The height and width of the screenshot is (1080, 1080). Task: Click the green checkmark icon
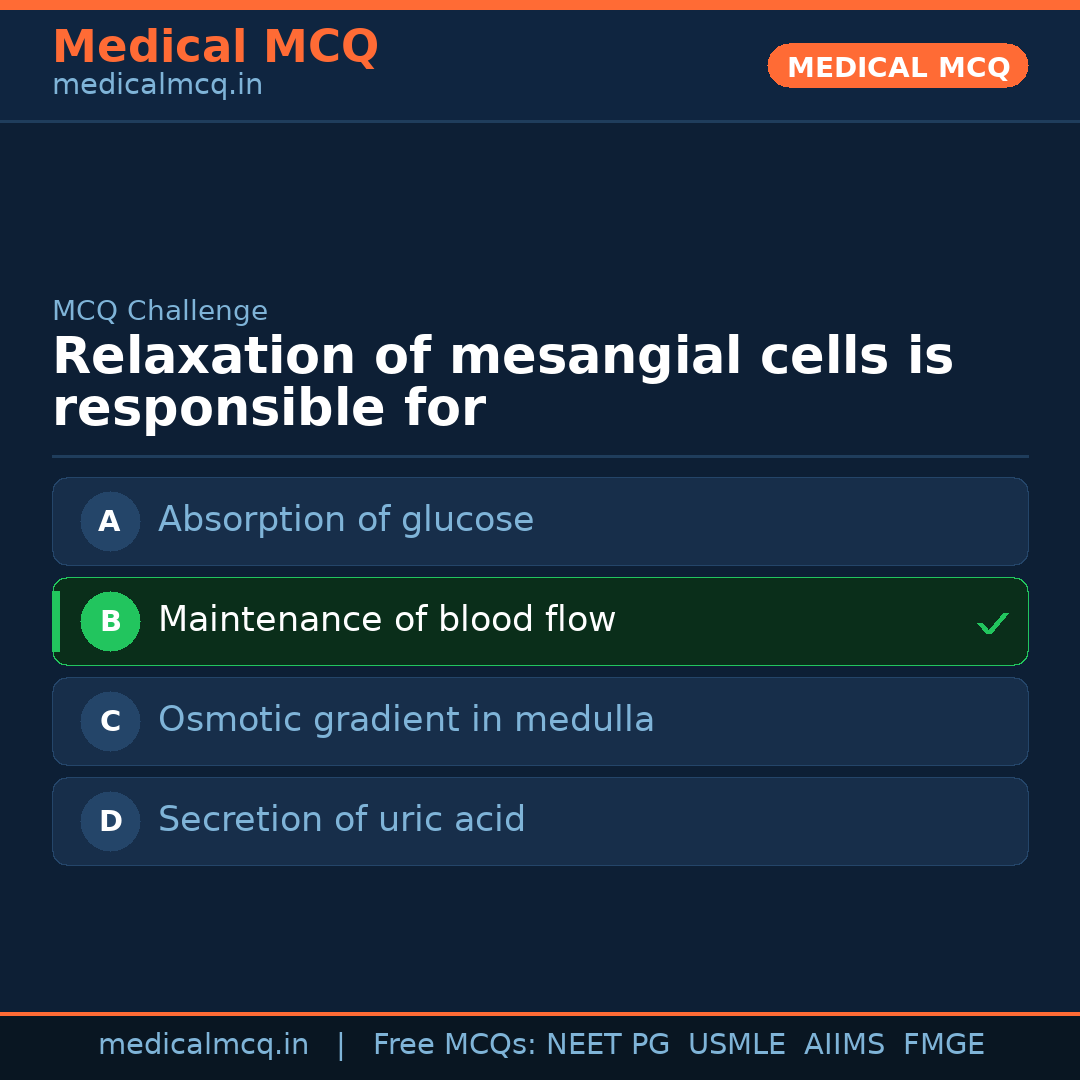[992, 623]
